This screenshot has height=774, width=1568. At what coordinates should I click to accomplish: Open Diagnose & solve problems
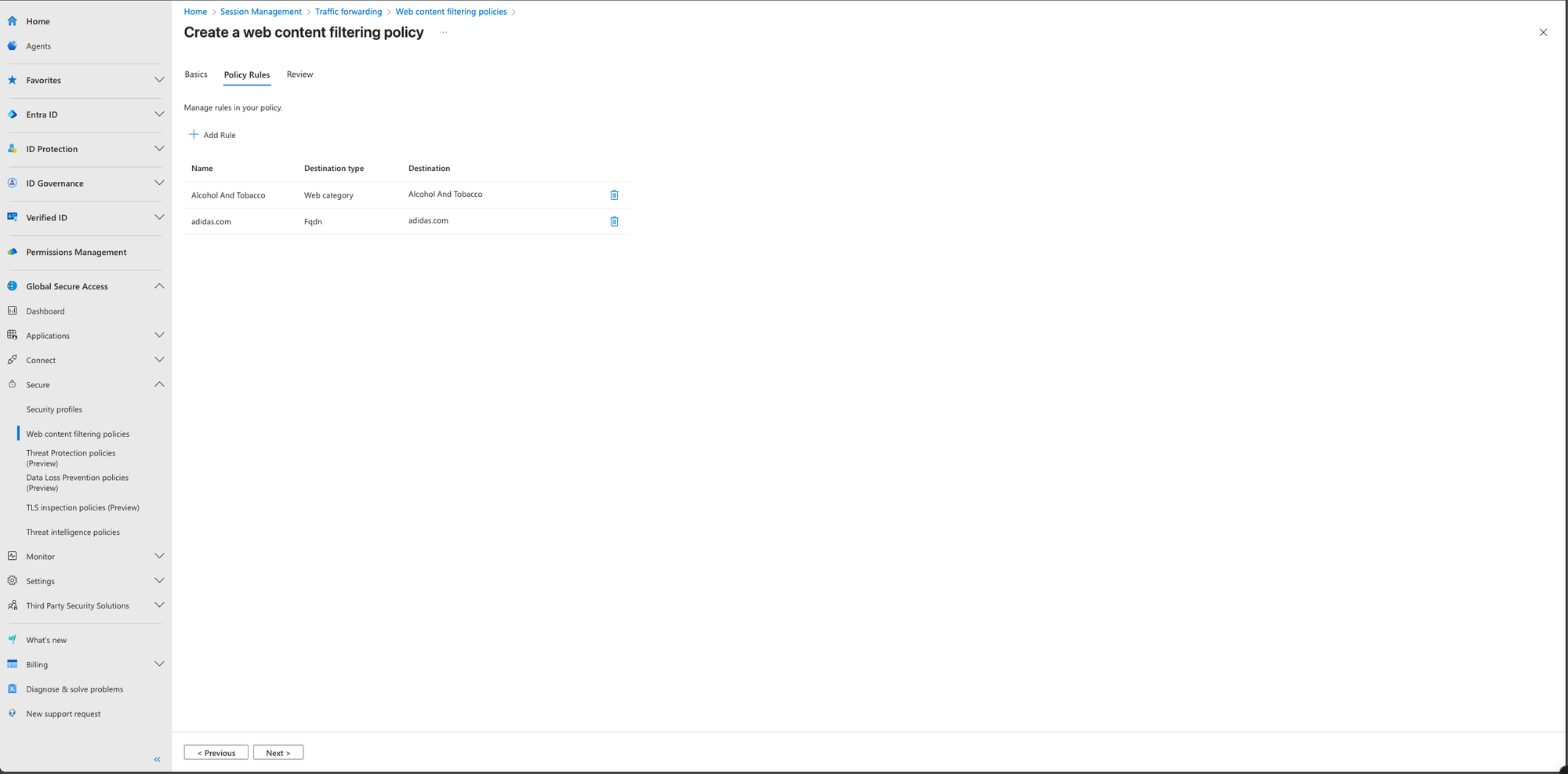[x=74, y=689]
